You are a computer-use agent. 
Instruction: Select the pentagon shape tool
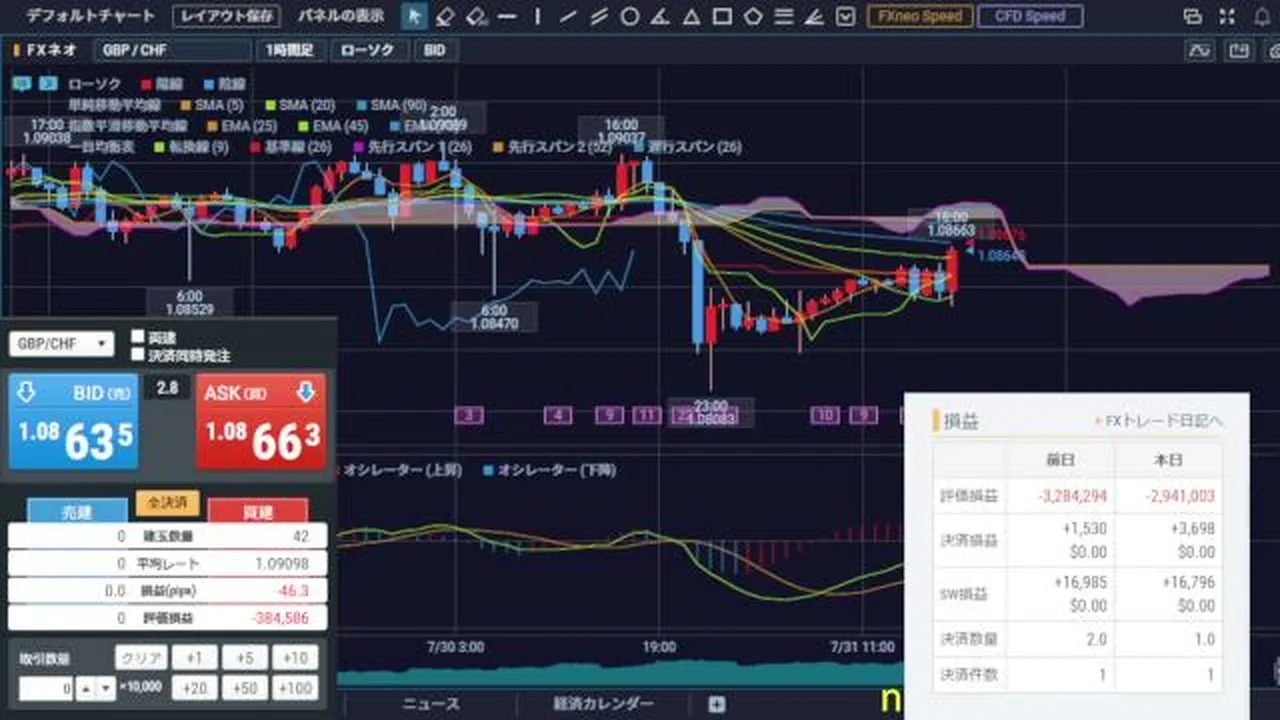[x=754, y=16]
